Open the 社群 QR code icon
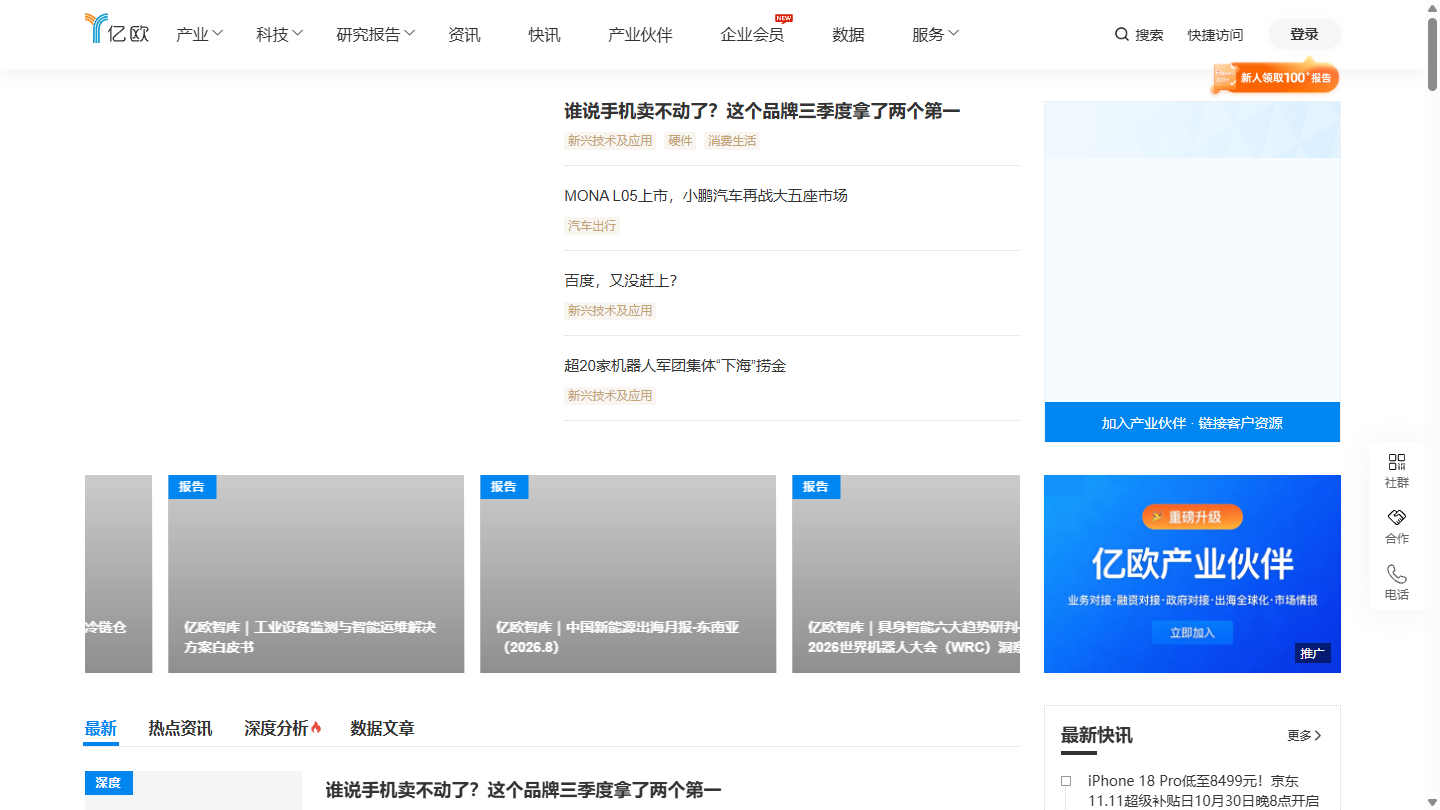This screenshot has height=810, width=1440. pos(1397,462)
